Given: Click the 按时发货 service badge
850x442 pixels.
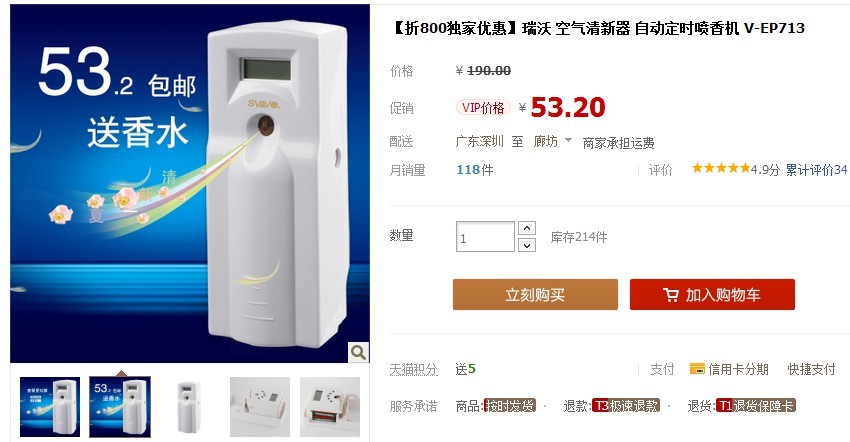Looking at the screenshot, I should click(510, 406).
